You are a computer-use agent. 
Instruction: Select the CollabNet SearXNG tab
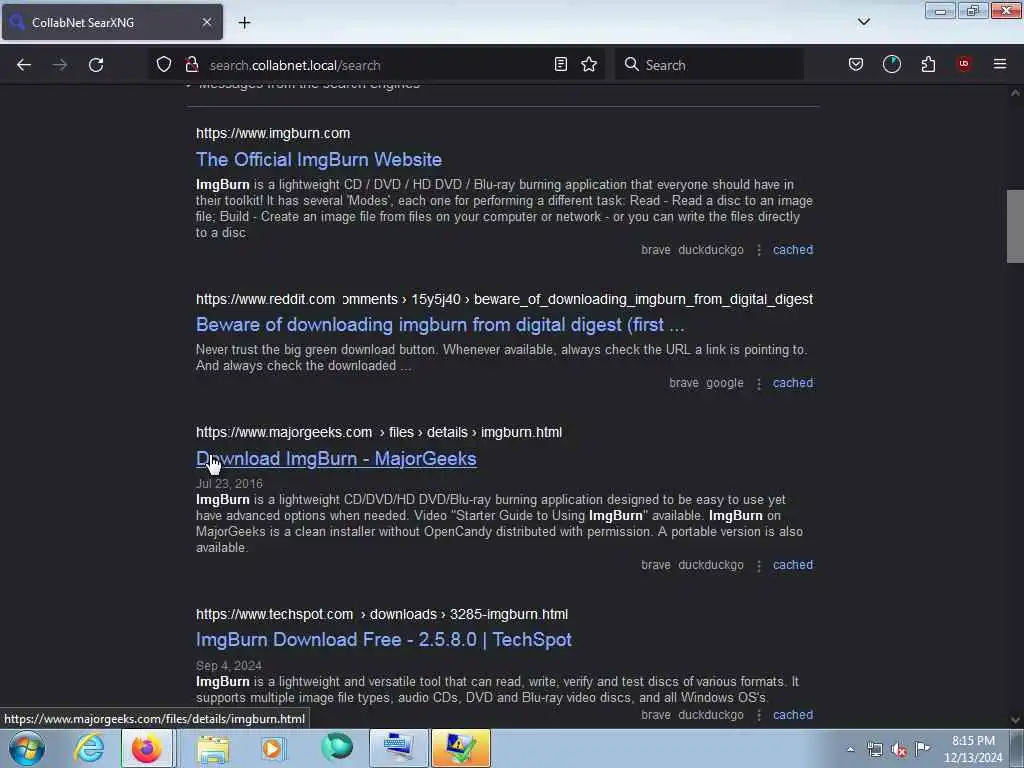(112, 22)
